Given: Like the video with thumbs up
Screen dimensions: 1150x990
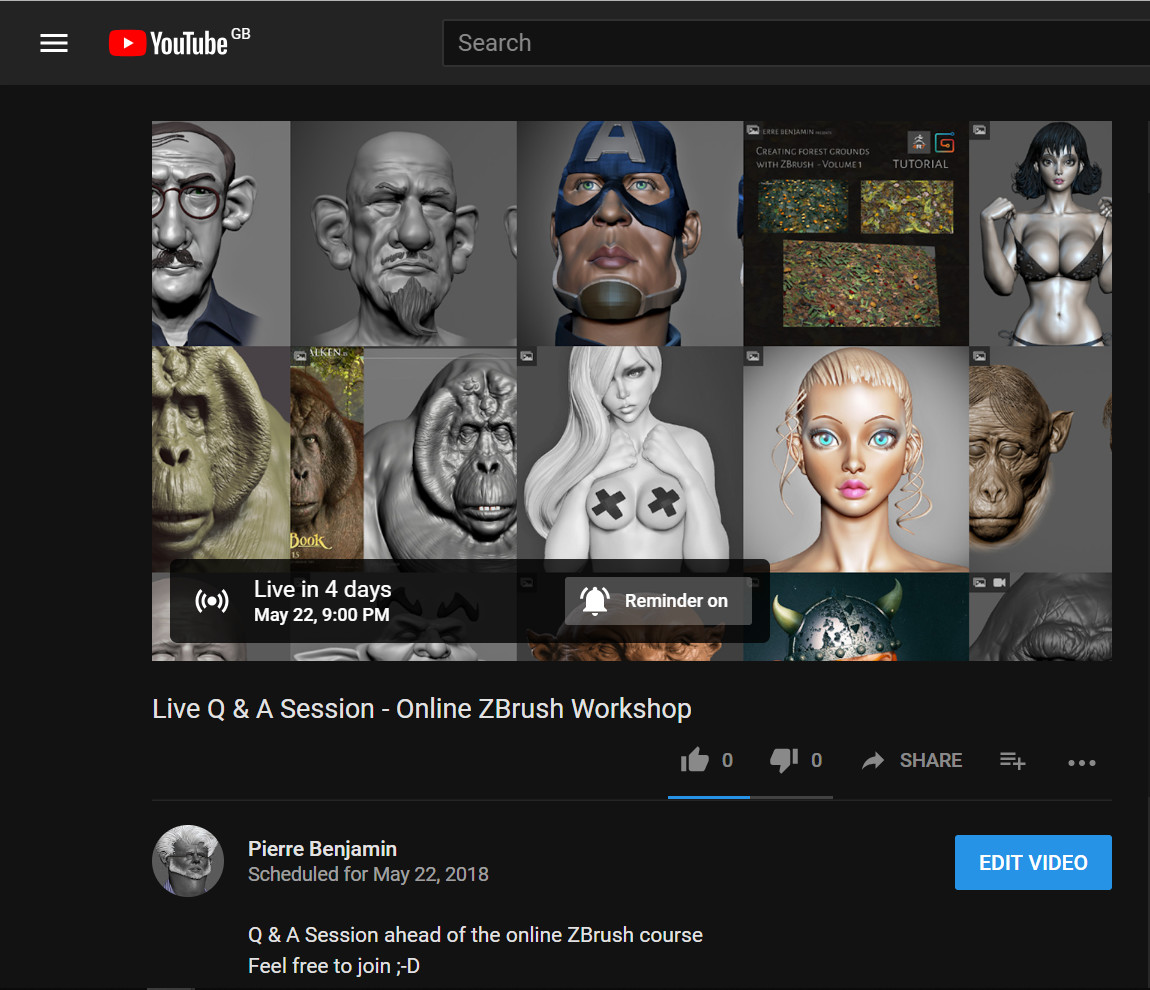Looking at the screenshot, I should 695,760.
